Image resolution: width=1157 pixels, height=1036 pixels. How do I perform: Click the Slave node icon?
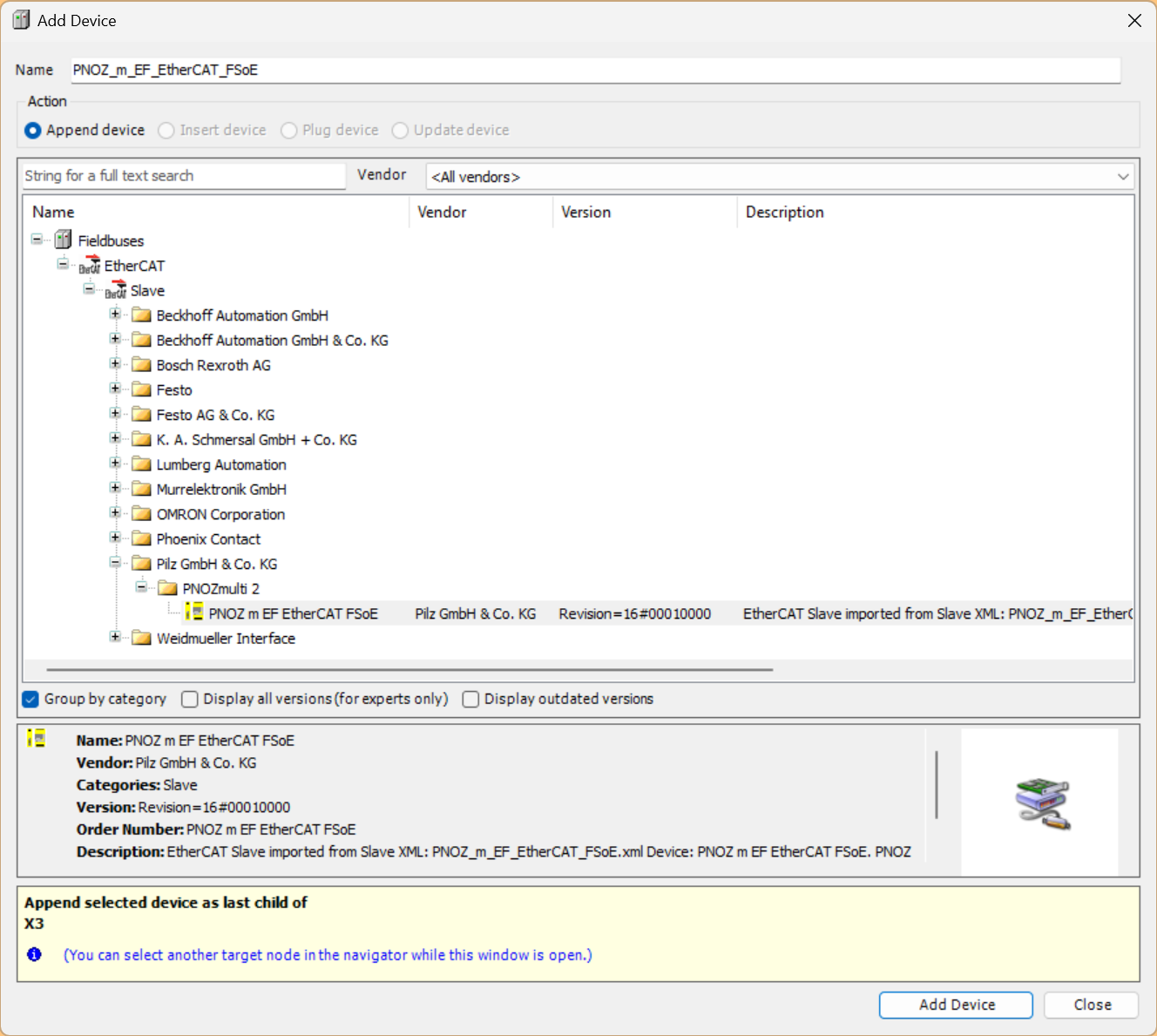pos(116,290)
